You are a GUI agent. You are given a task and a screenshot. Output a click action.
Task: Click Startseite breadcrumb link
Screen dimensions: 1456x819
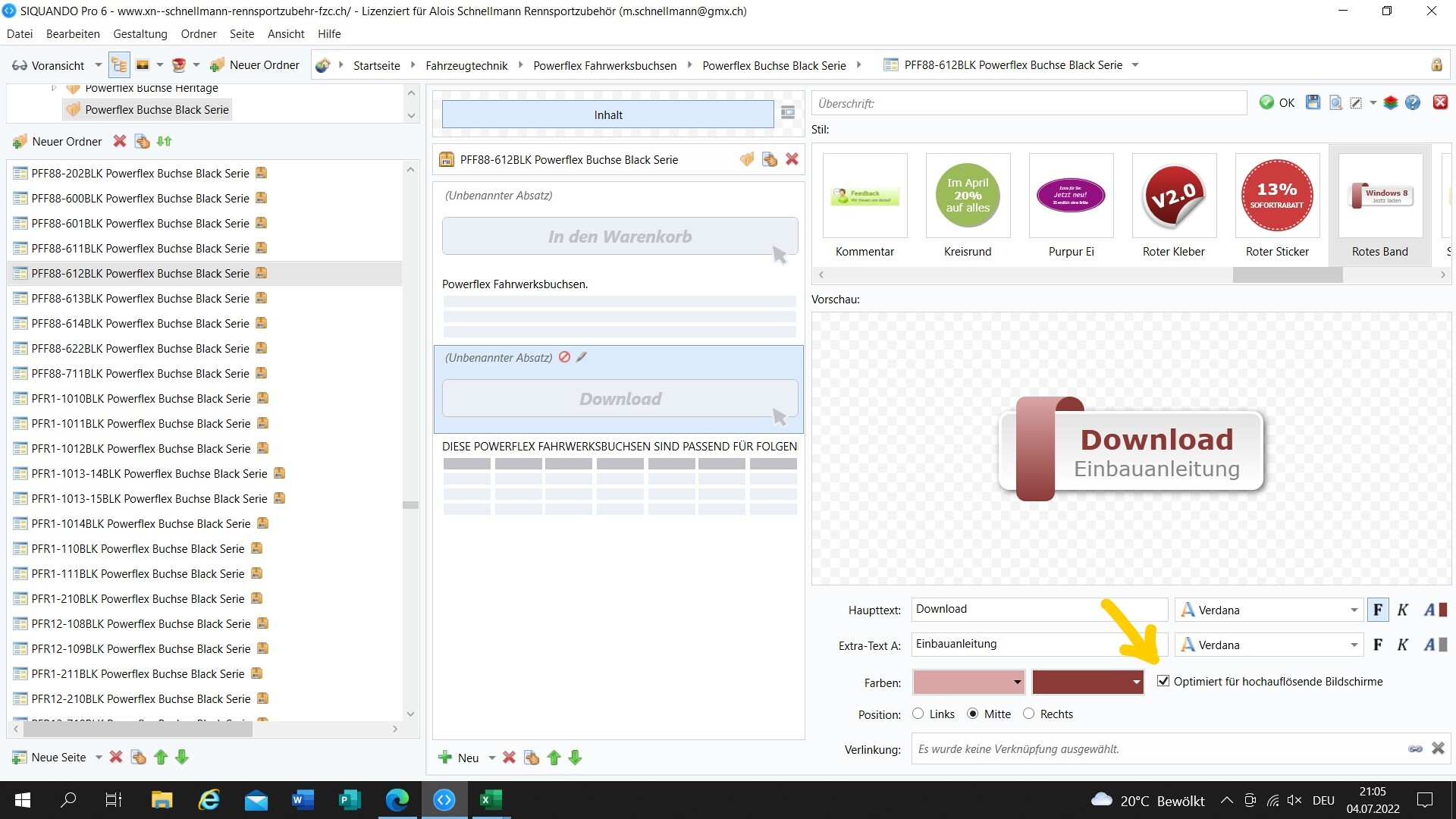[x=377, y=65]
